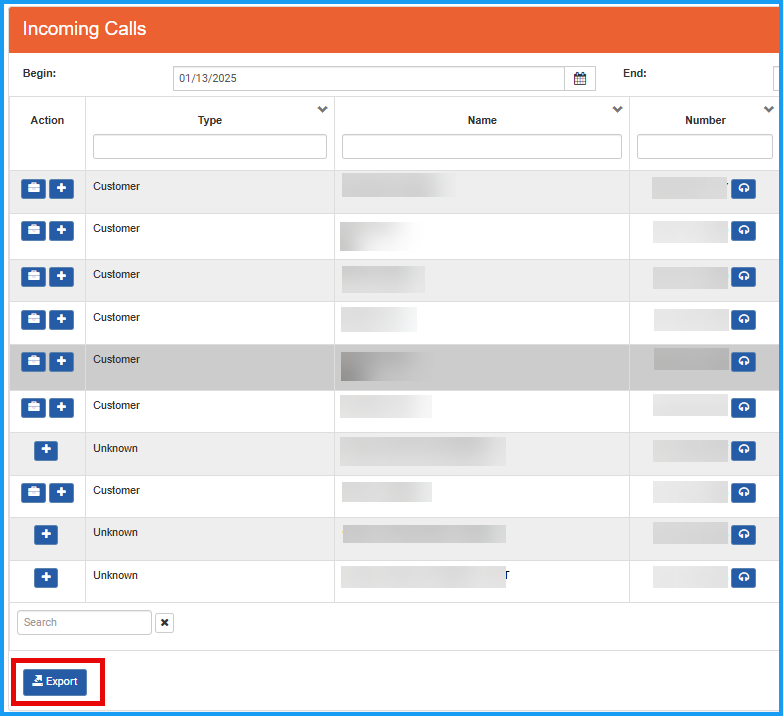The width and height of the screenshot is (783, 716).
Task: Click the Export button
Action: (55, 682)
